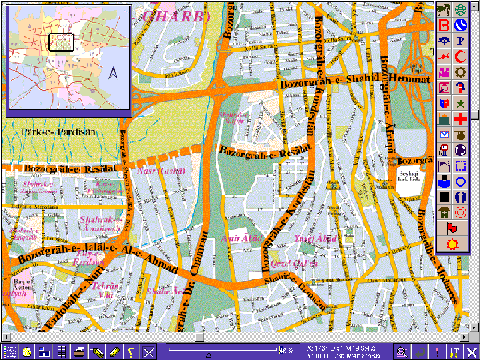480x360 pixels.
Task: Pick the red and blue umbrella icon
Action: [x=461, y=88]
